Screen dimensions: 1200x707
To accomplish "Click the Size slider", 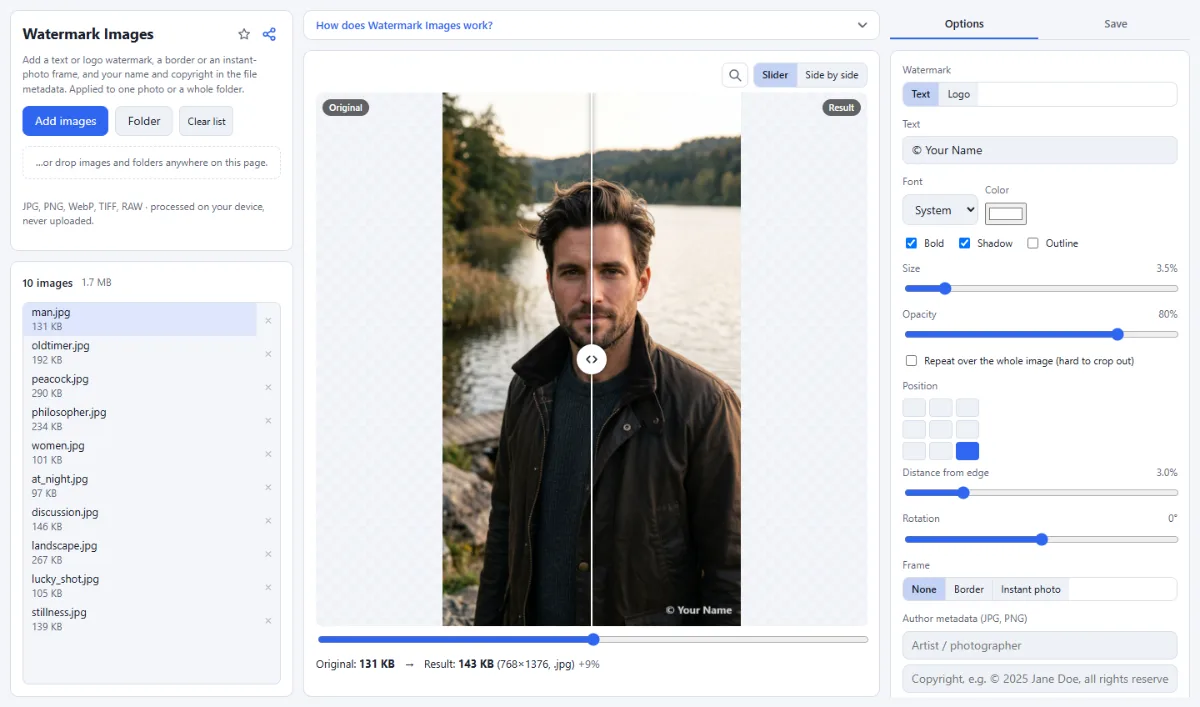I will [1040, 288].
